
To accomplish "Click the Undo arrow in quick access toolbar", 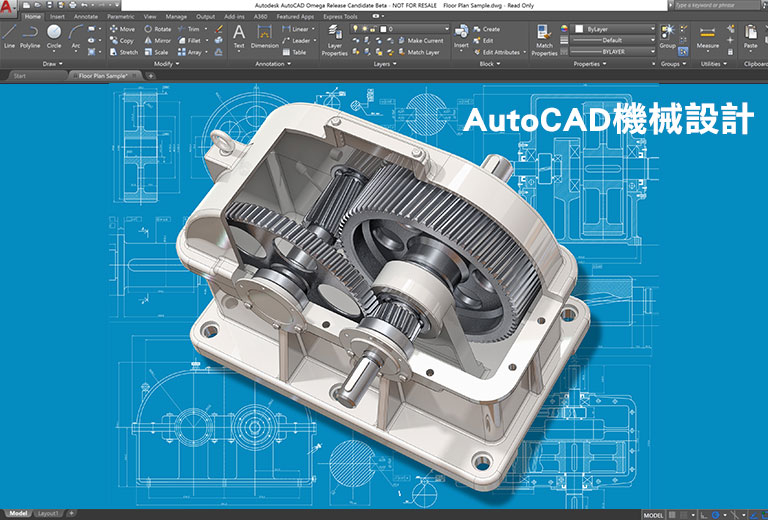I will pyautogui.click(x=84, y=5).
